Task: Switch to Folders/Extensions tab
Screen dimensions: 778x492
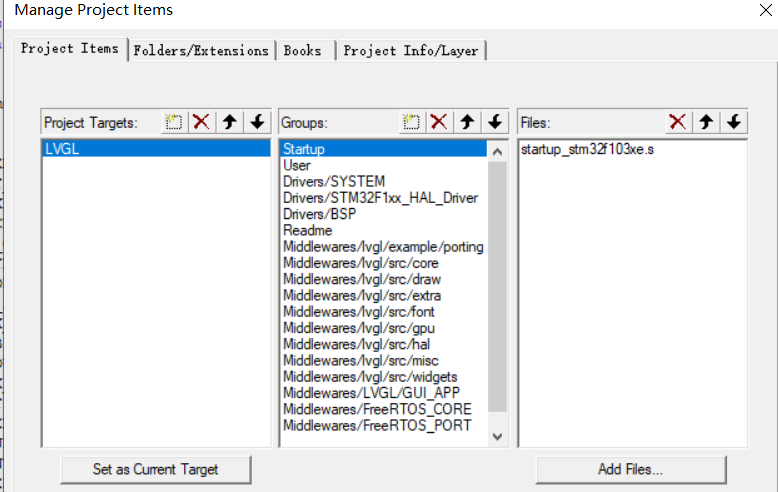Action: (201, 50)
